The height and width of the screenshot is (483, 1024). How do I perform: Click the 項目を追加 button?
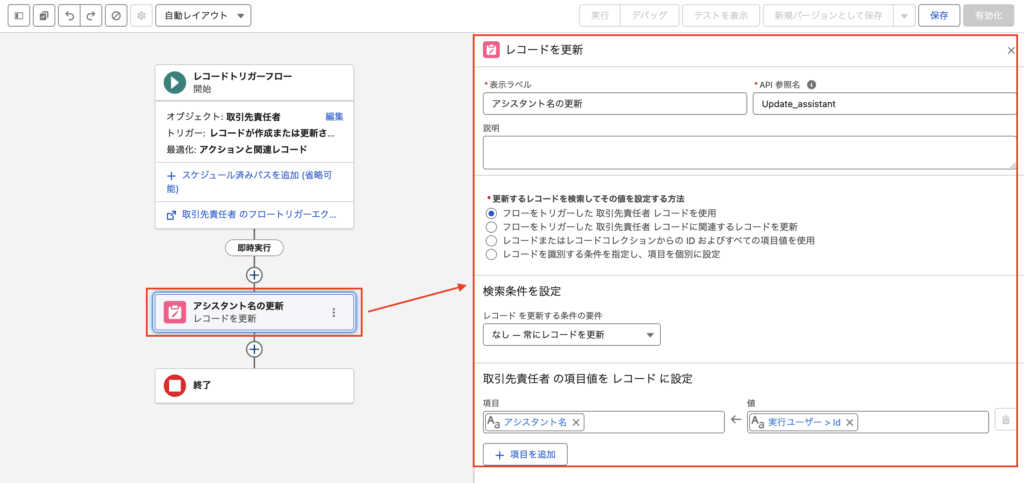tap(525, 454)
